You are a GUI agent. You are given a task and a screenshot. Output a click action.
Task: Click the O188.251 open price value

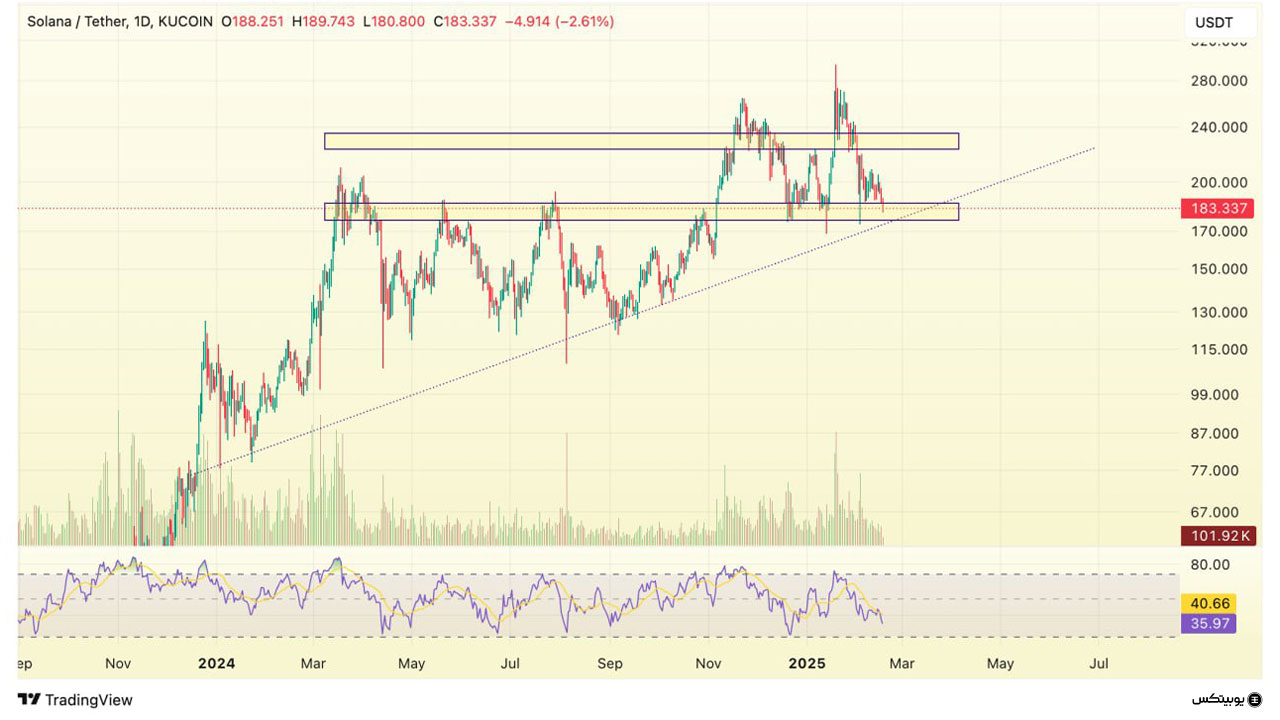pos(254,21)
